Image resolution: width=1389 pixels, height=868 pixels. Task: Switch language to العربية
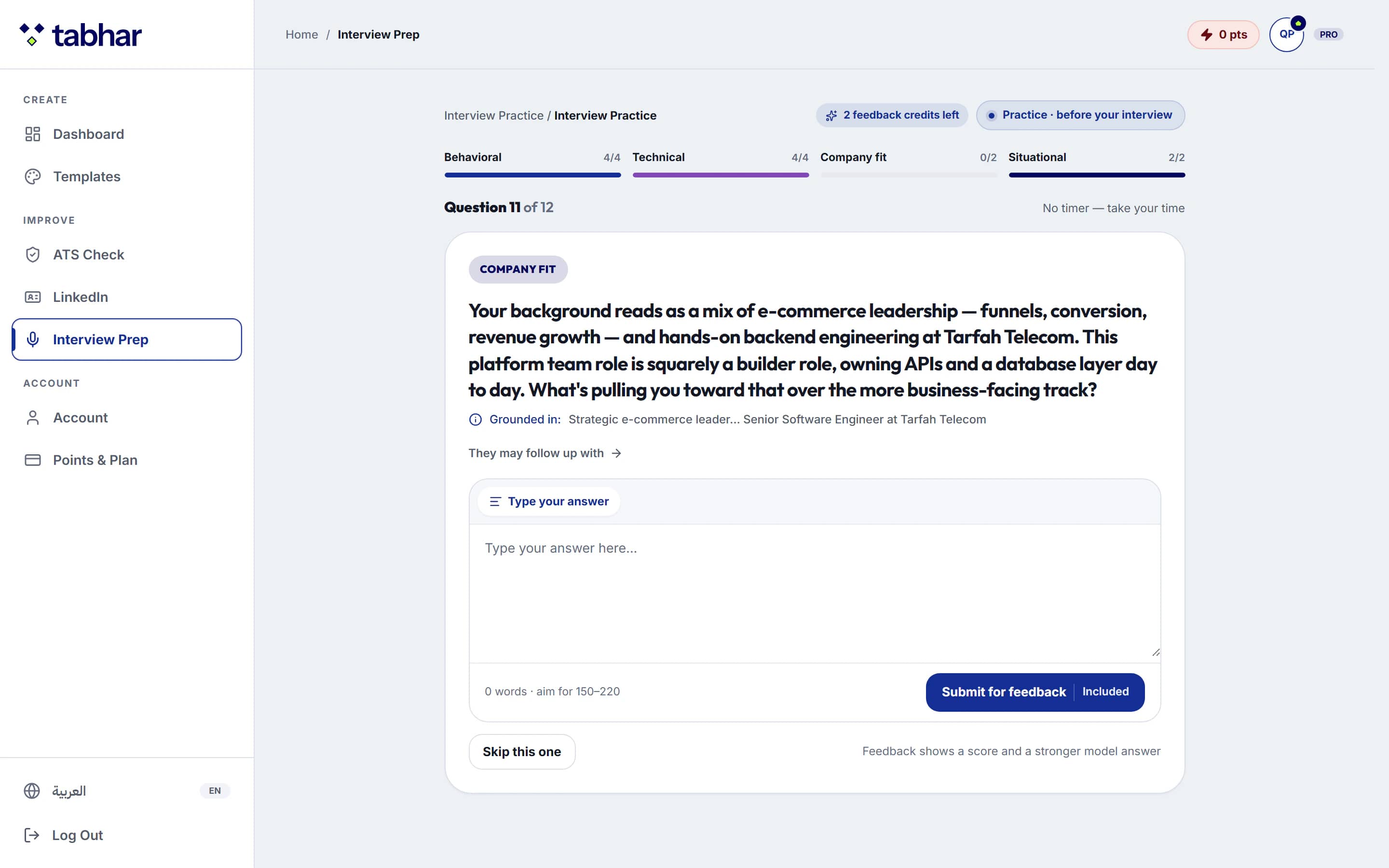pyautogui.click(x=69, y=790)
